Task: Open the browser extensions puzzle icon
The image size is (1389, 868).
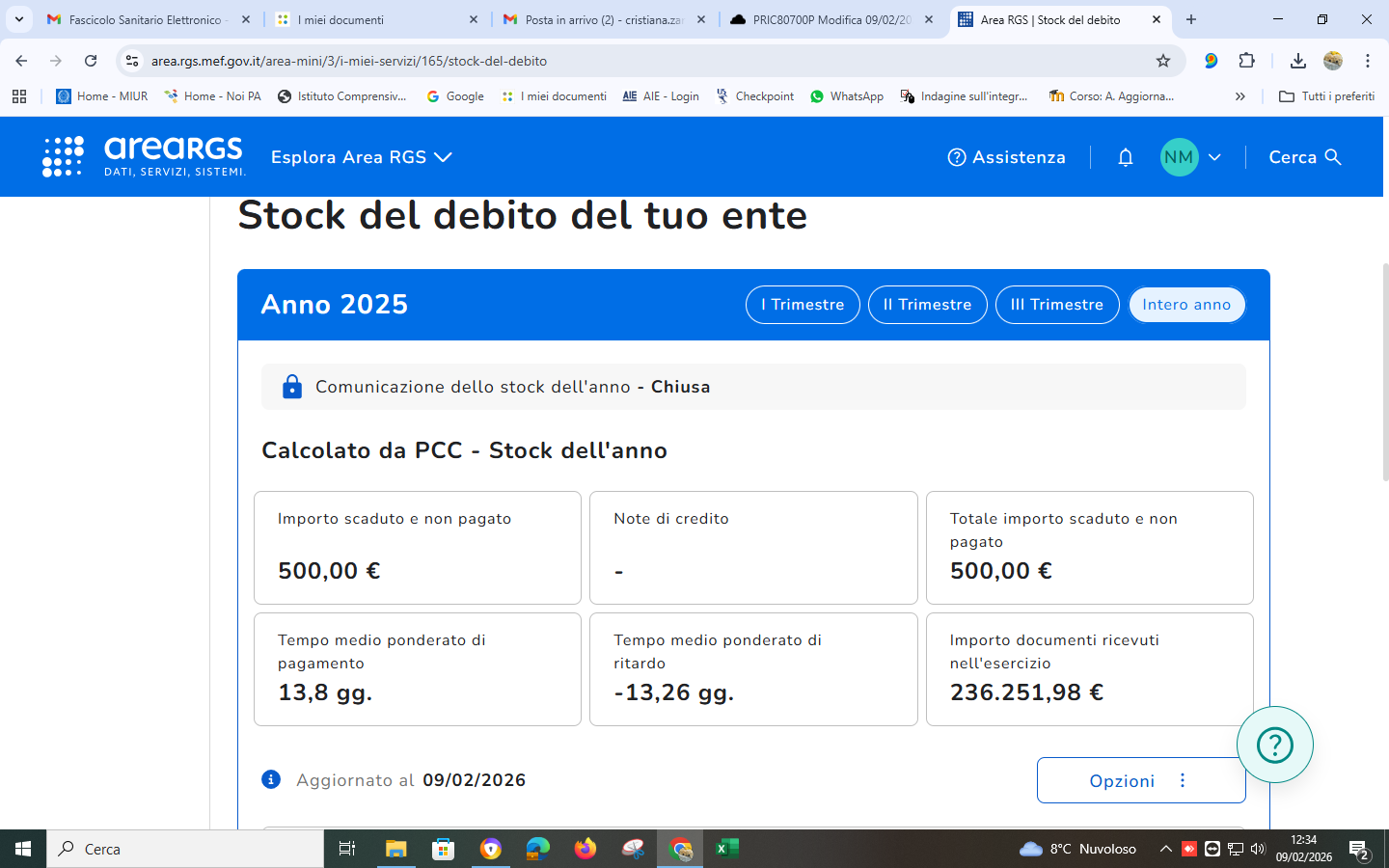Action: click(1246, 61)
